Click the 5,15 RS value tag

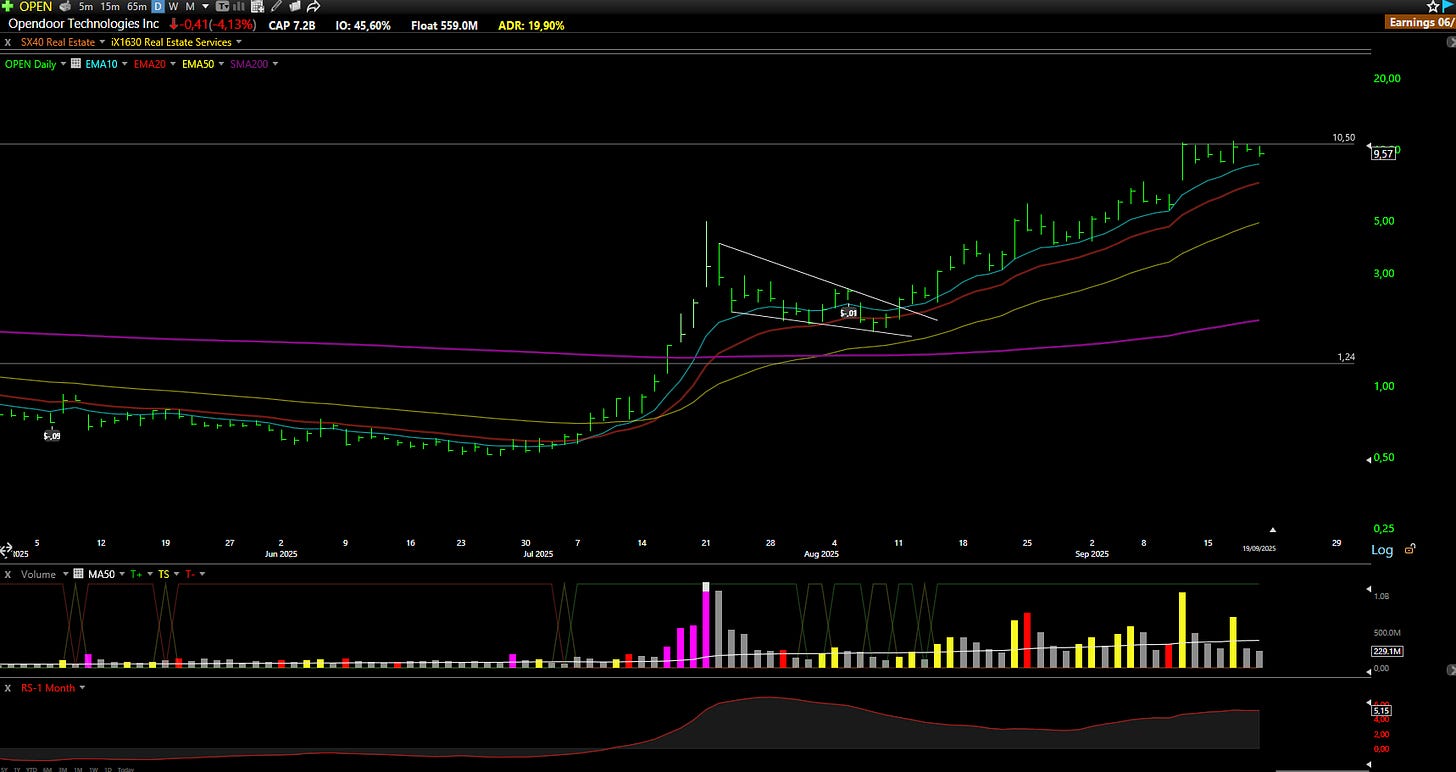1380,711
